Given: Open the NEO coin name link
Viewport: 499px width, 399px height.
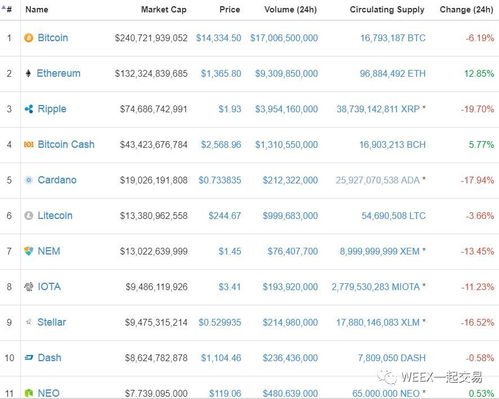Looking at the screenshot, I should coord(49,393).
